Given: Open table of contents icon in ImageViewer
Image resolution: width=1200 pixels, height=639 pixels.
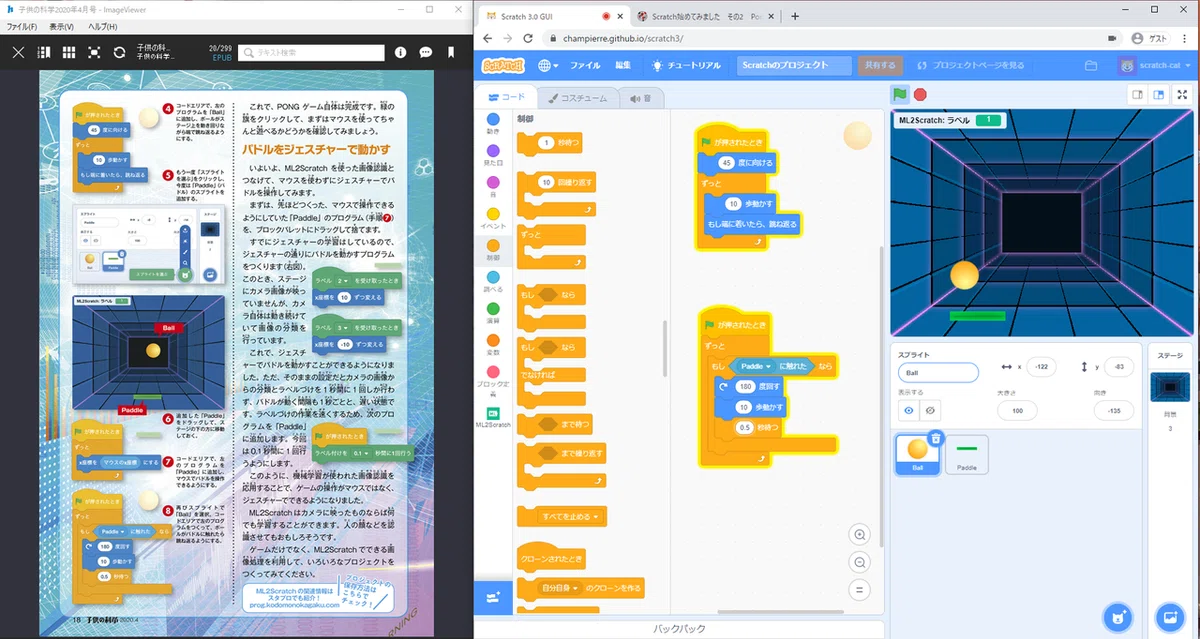Looking at the screenshot, I should (44, 52).
